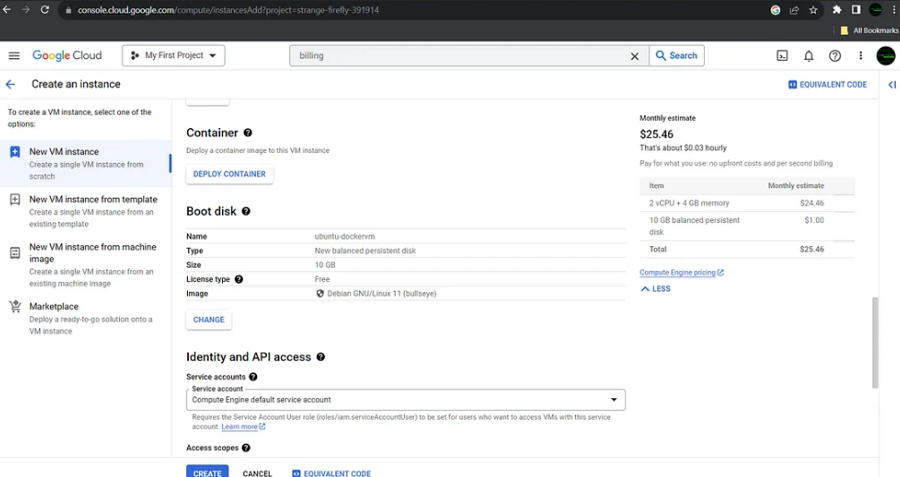Collapse the side panel with the chevron icon
This screenshot has height=477, width=900.
(891, 84)
